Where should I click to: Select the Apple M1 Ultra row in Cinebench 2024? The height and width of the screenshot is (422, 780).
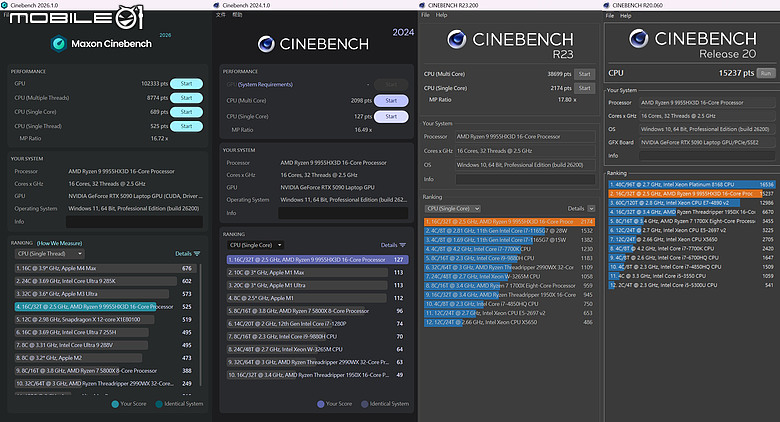pyautogui.click(x=317, y=286)
